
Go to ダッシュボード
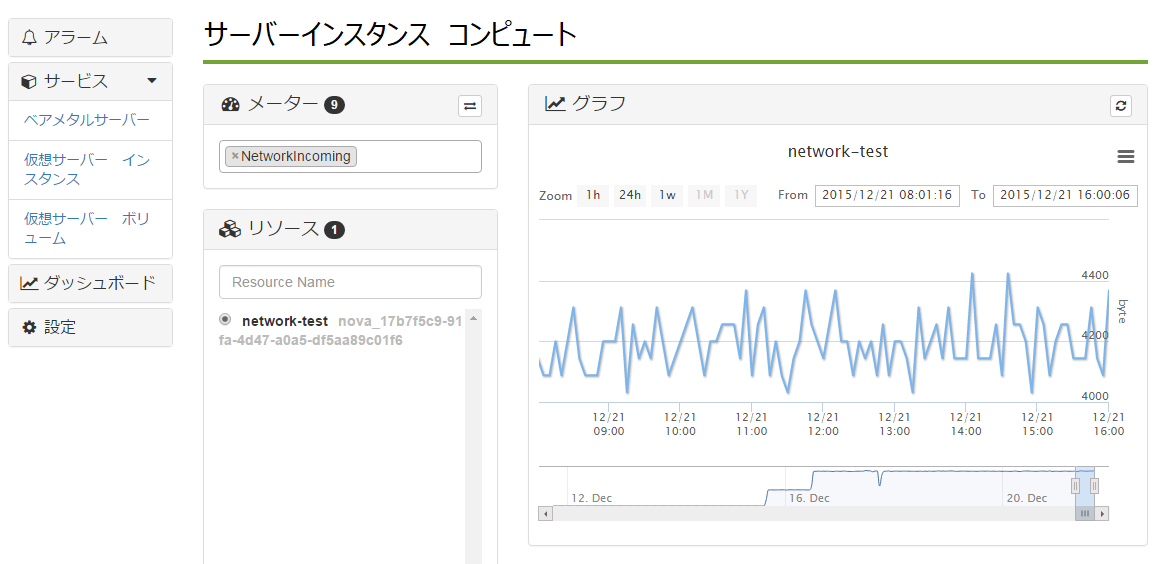[90, 282]
